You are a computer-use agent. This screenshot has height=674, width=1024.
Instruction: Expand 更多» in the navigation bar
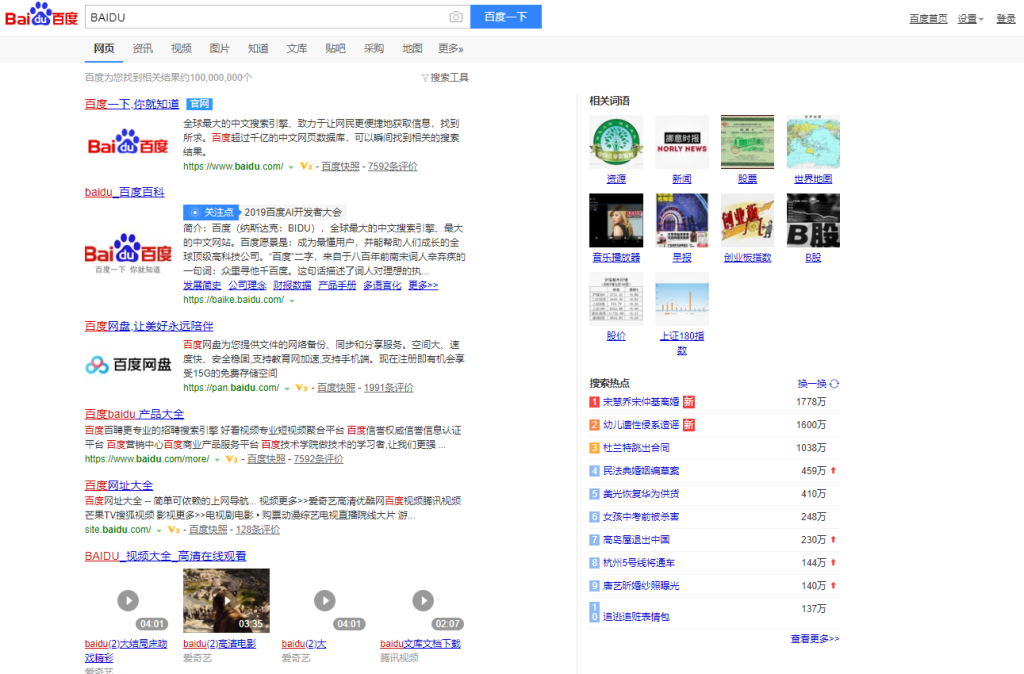pyautogui.click(x=448, y=47)
